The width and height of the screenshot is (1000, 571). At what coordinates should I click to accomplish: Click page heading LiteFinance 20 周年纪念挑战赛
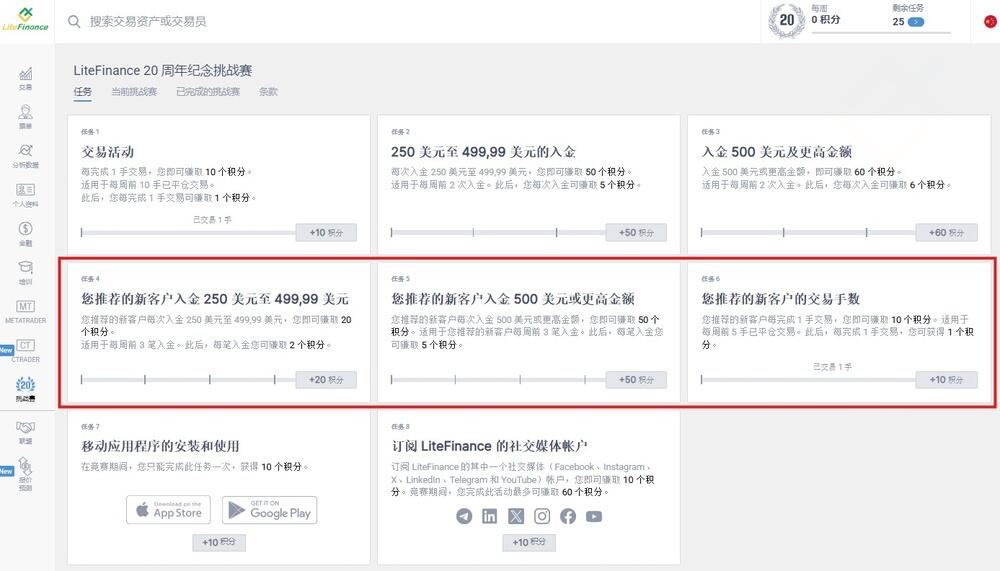tap(163, 70)
